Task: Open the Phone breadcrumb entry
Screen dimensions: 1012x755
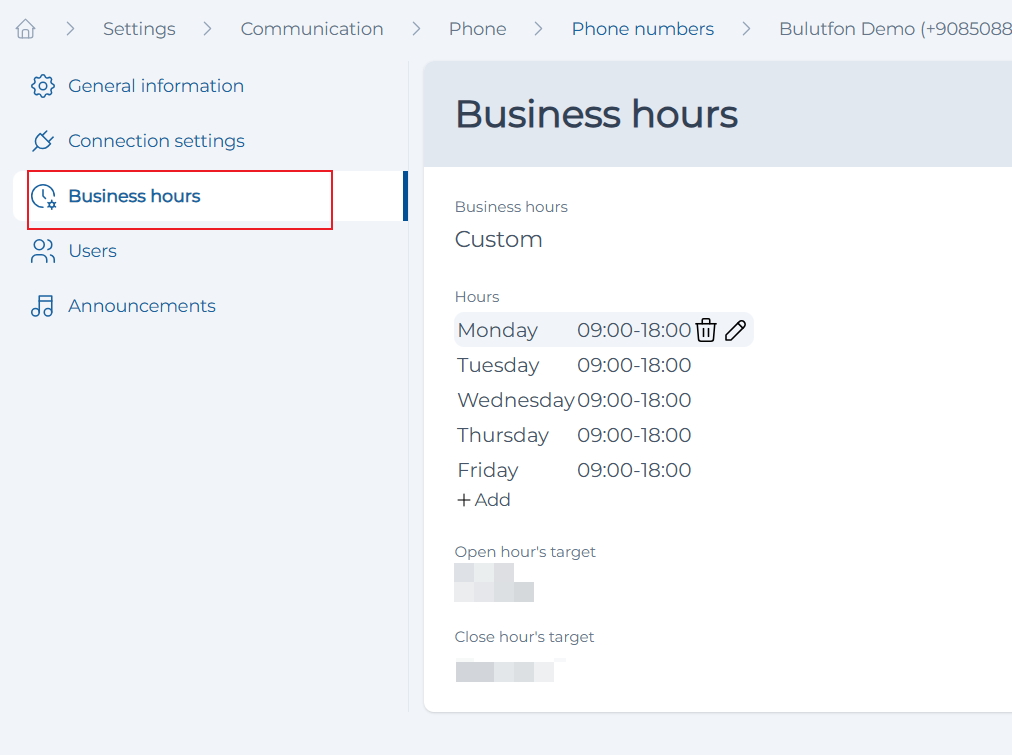Action: pos(477,29)
